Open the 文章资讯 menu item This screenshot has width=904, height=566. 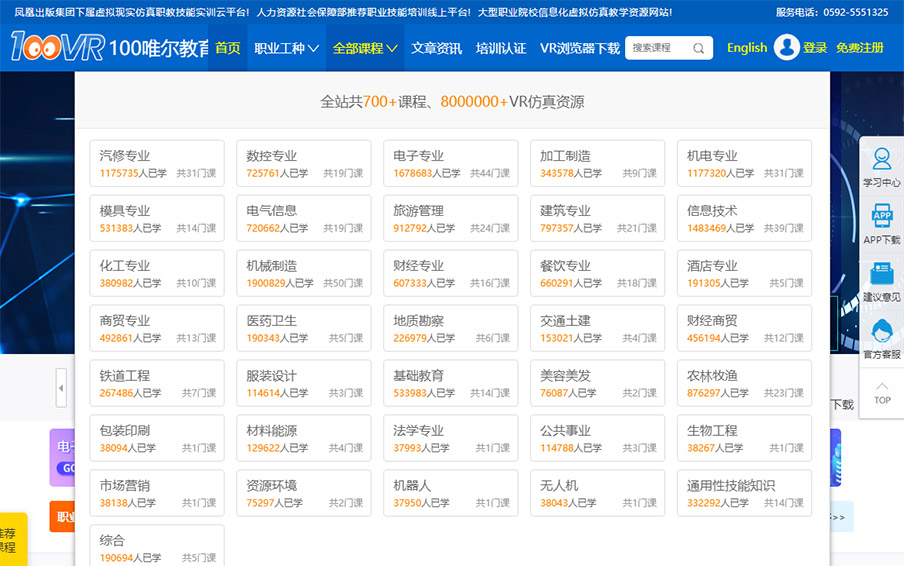(x=437, y=48)
